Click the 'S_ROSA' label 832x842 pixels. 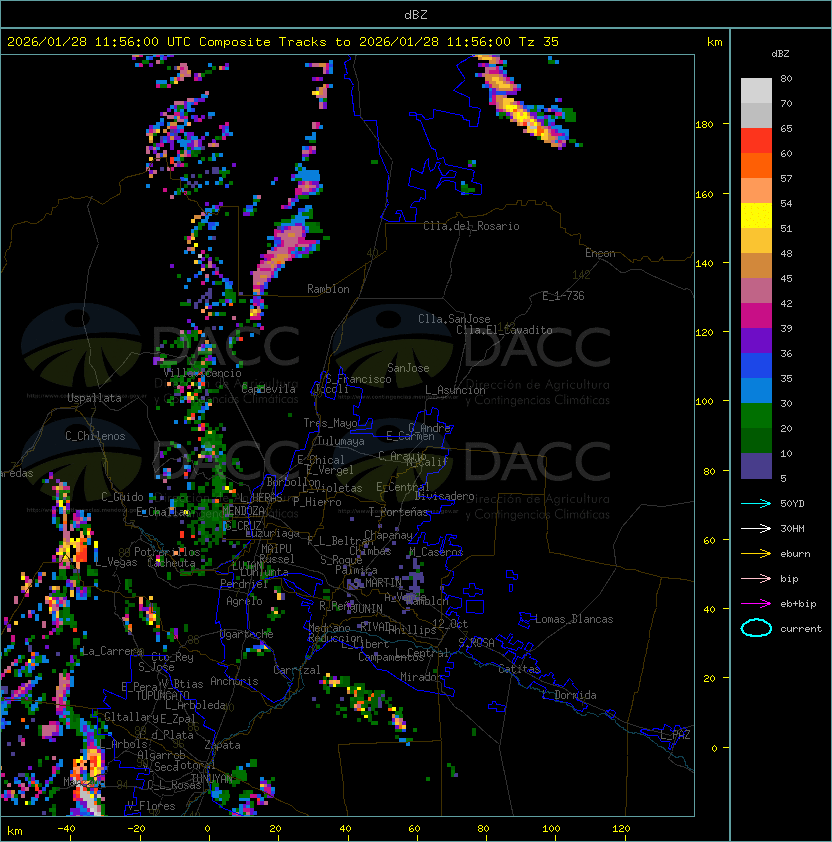click(x=476, y=643)
